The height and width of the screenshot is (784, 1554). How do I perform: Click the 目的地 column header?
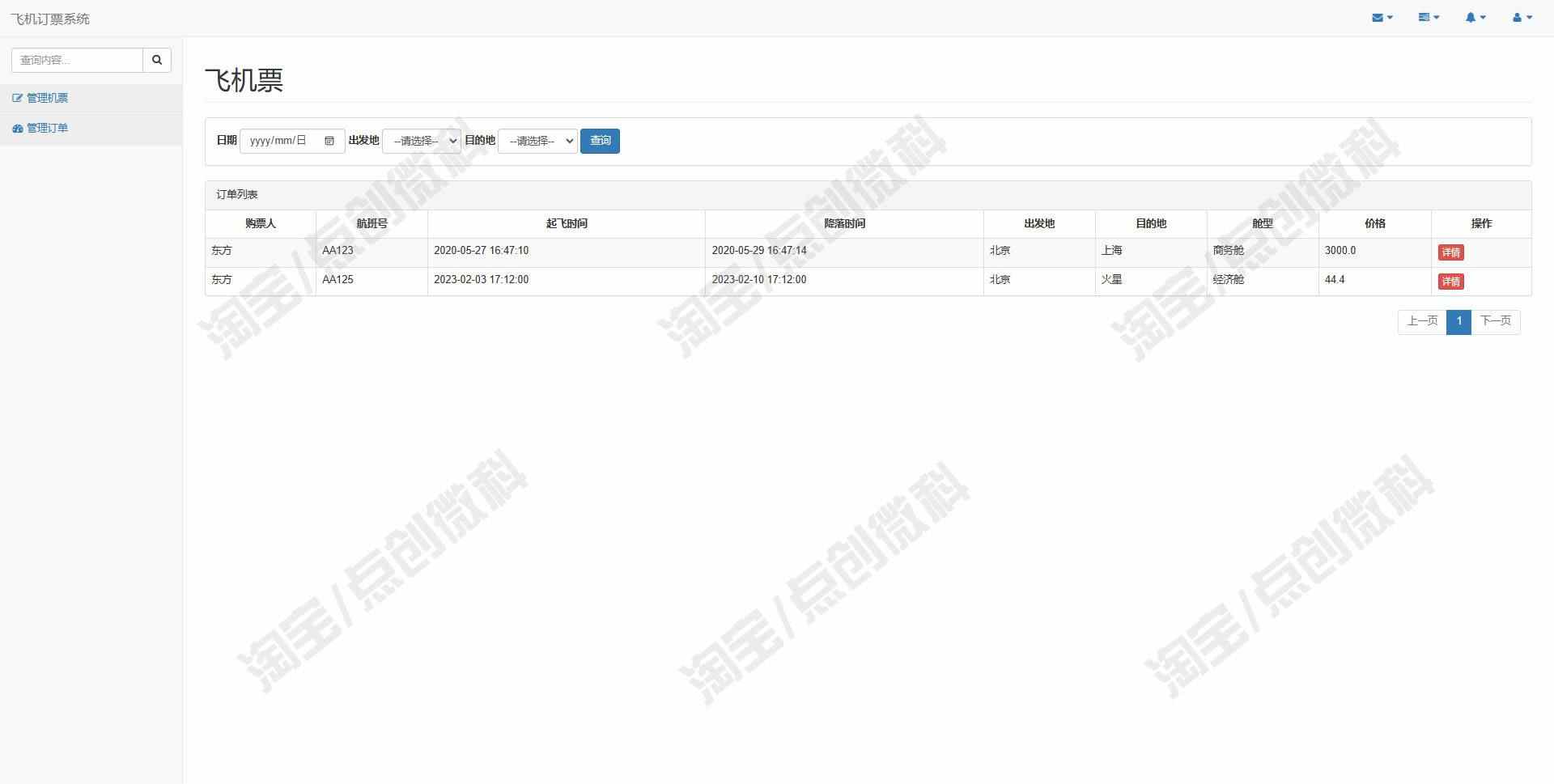tap(1151, 223)
